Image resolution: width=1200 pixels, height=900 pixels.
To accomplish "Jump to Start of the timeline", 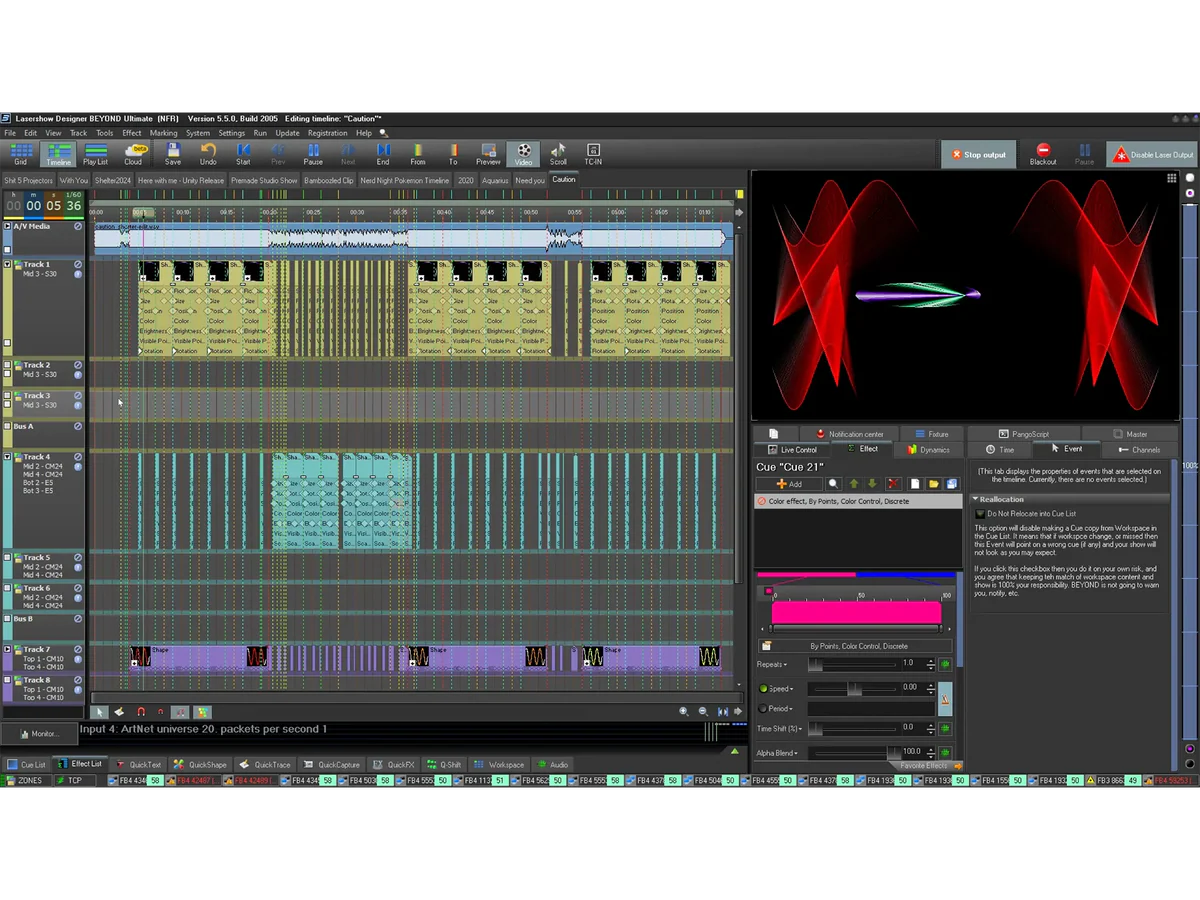I will pos(243,154).
